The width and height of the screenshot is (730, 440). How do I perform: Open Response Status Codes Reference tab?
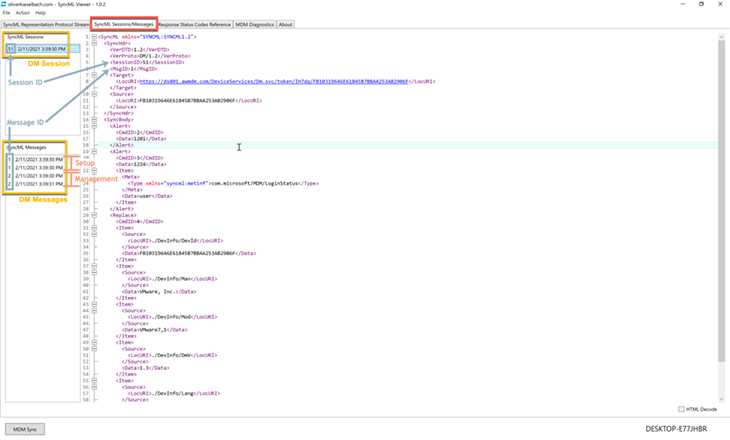pos(195,24)
